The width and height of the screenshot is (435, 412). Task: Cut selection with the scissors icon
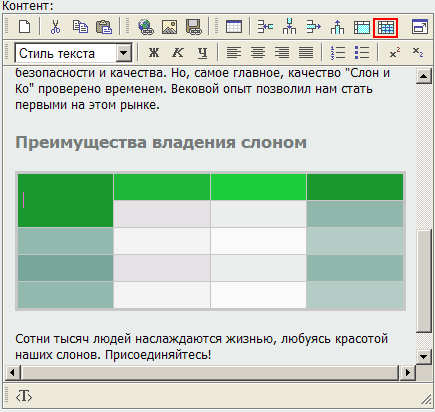55,27
